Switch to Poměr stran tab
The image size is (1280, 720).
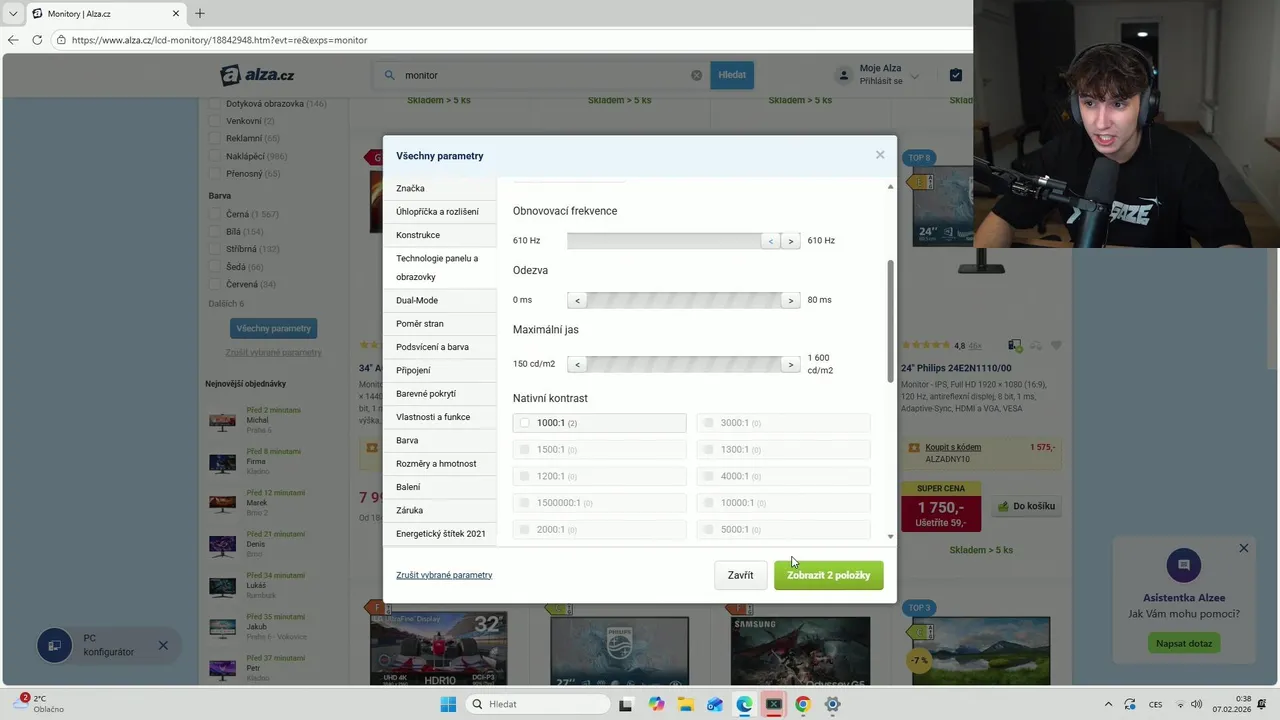439,323
